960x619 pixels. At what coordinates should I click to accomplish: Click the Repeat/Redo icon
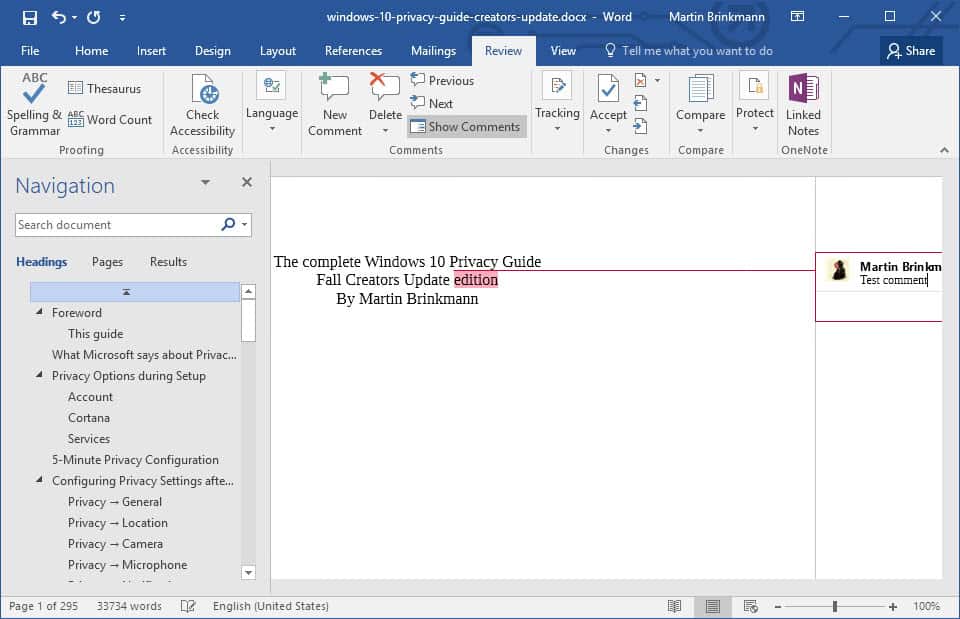point(94,17)
